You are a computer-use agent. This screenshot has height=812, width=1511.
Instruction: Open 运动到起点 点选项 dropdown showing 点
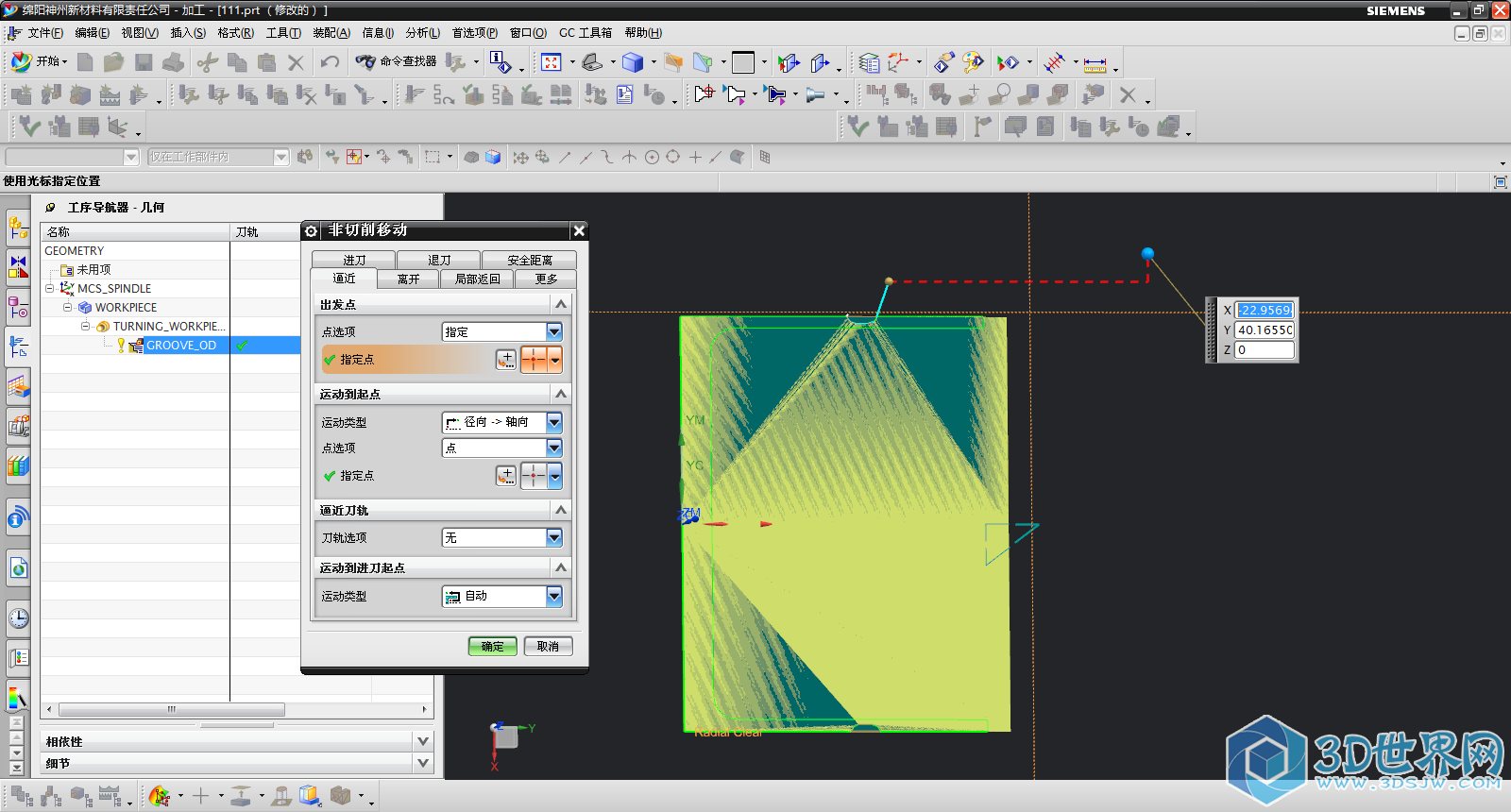pyautogui.click(x=502, y=448)
